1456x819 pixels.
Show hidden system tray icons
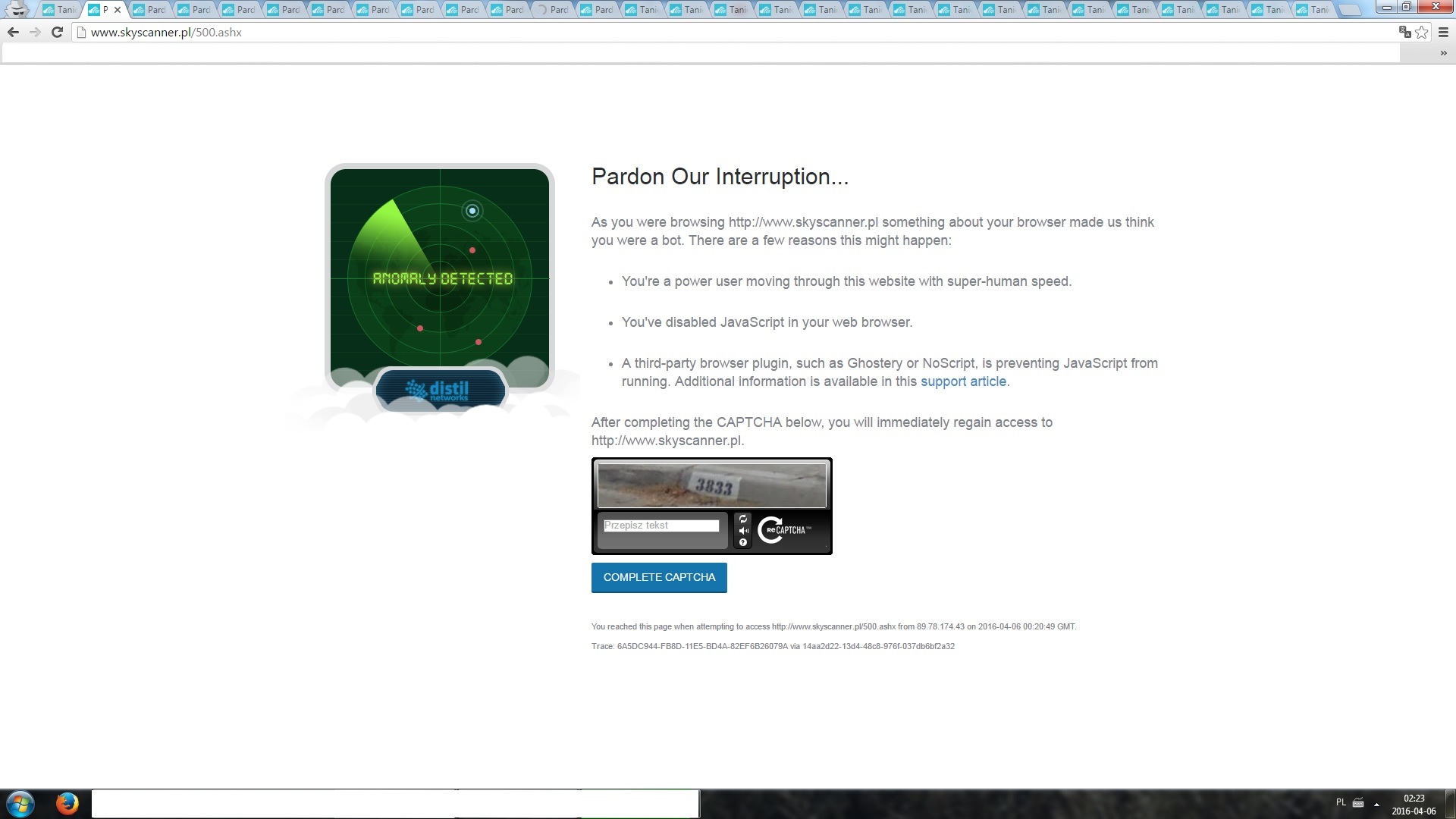pos(1376,803)
